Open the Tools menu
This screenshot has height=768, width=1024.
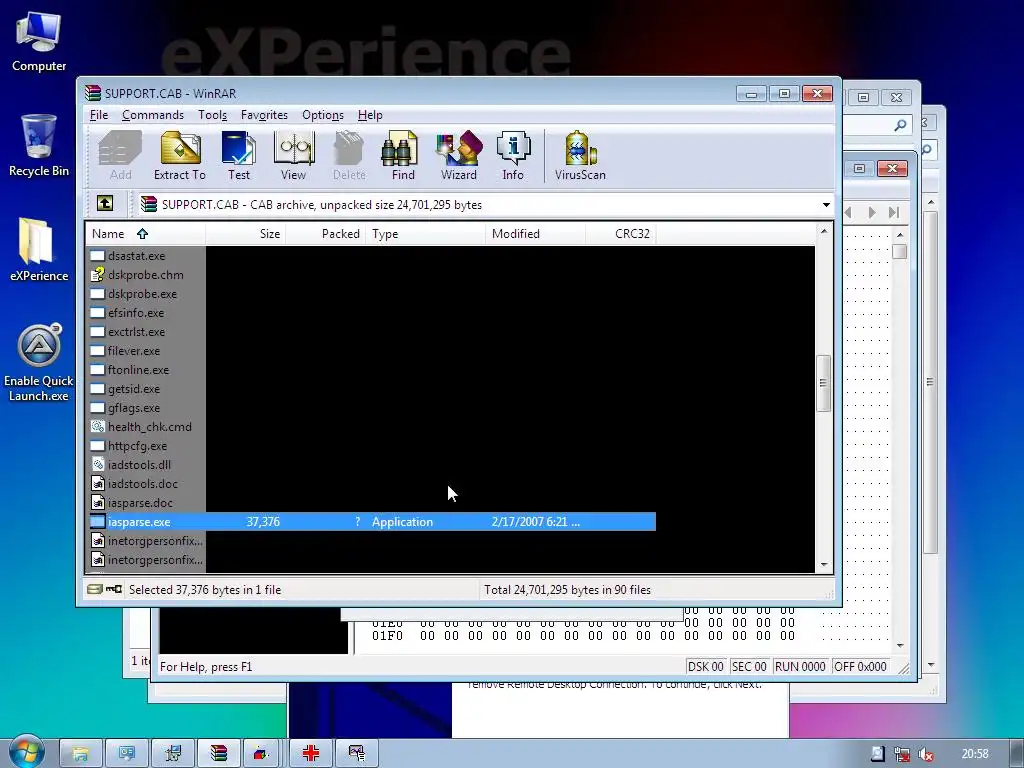pyautogui.click(x=212, y=115)
